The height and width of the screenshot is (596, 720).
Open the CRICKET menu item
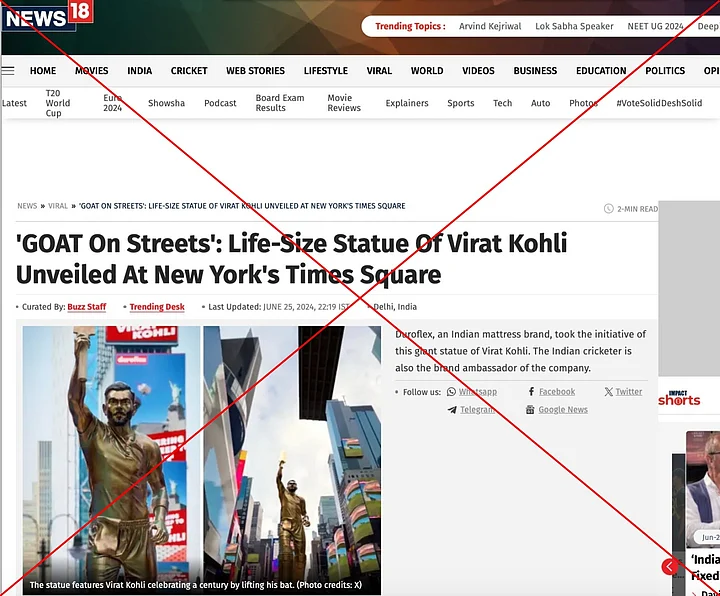tap(189, 71)
